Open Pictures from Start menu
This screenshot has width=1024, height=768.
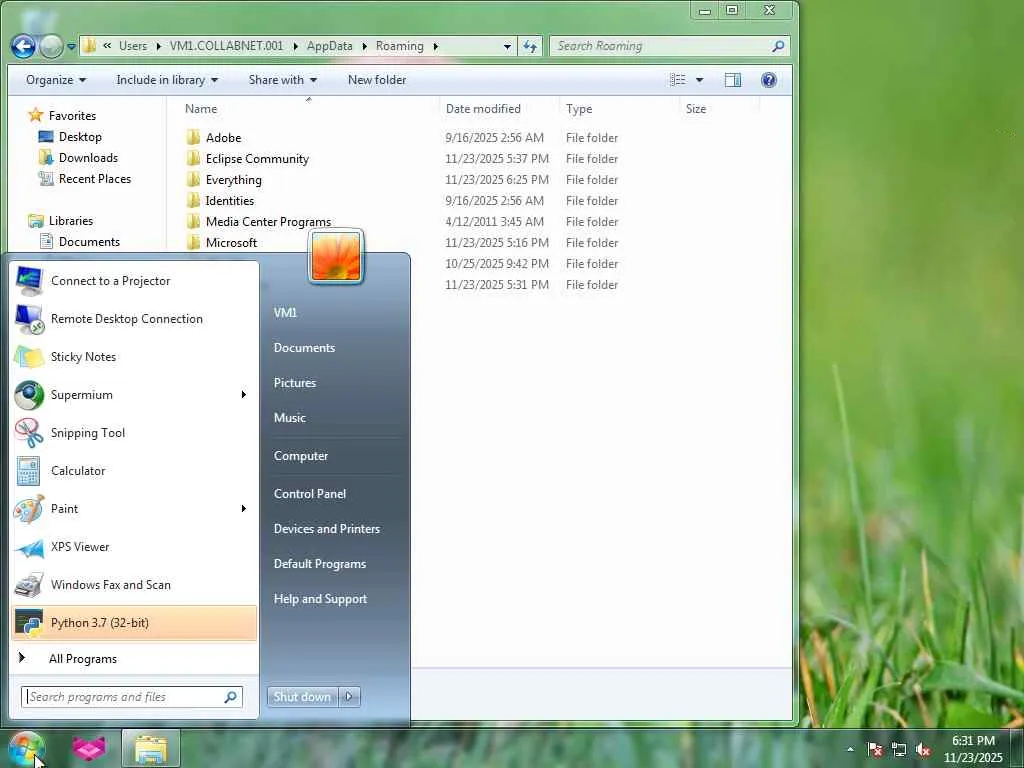click(295, 383)
